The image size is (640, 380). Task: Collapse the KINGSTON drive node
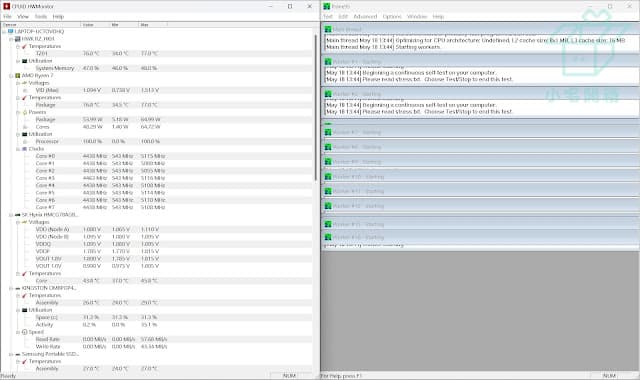pos(11,288)
